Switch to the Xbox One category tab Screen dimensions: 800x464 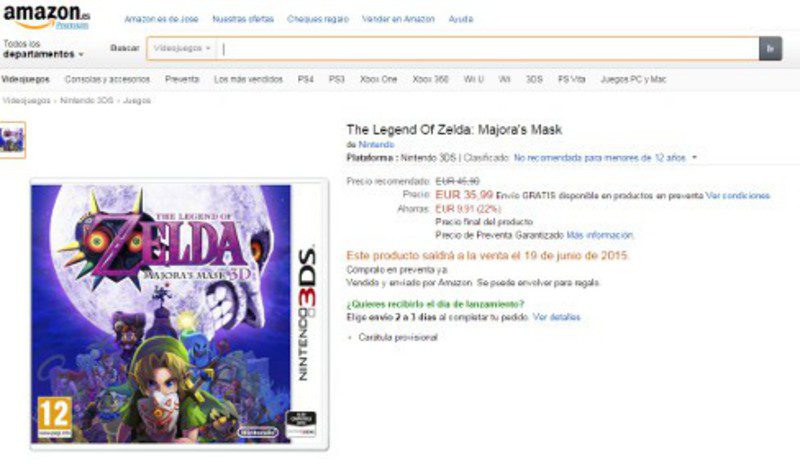379,79
